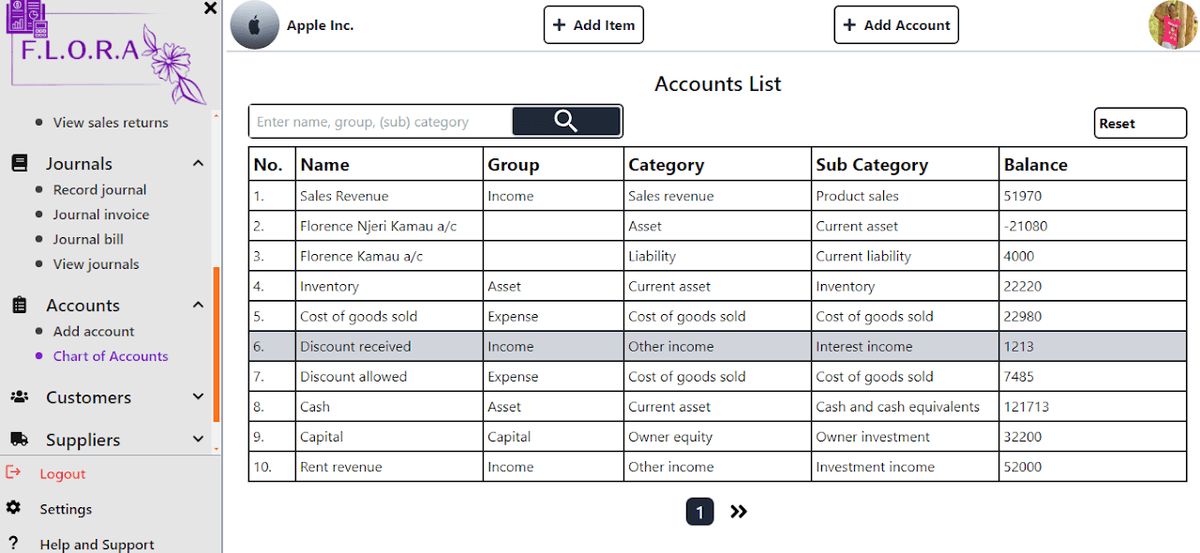Click the Customers people icon
Image resolution: width=1200 pixels, height=553 pixels.
[x=19, y=397]
